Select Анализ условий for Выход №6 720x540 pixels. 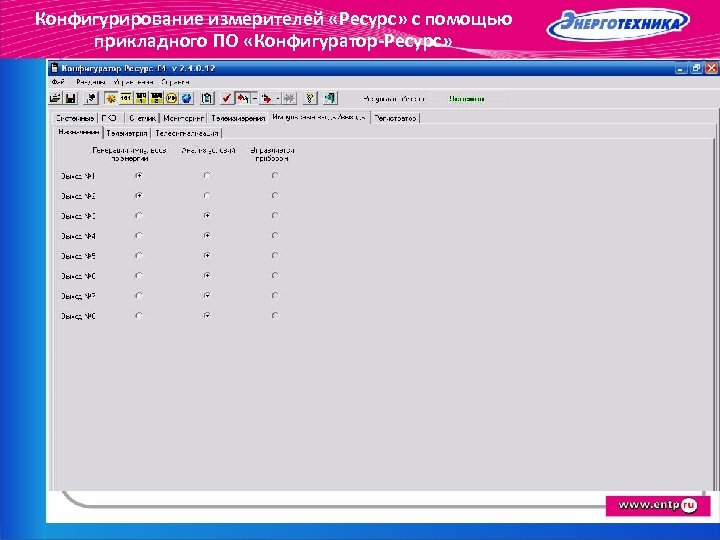[x=207, y=276]
